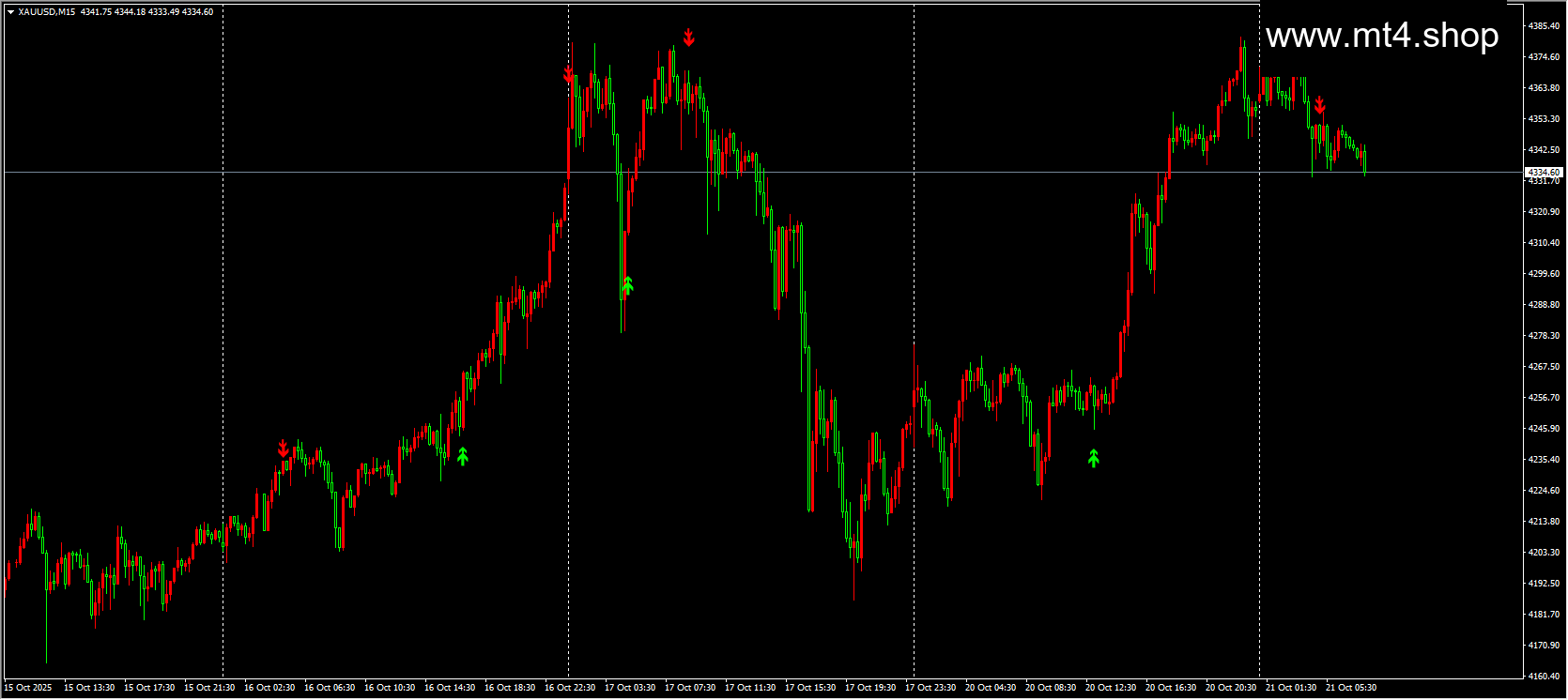Click price level 4385.40 on the price axis

(1545, 26)
